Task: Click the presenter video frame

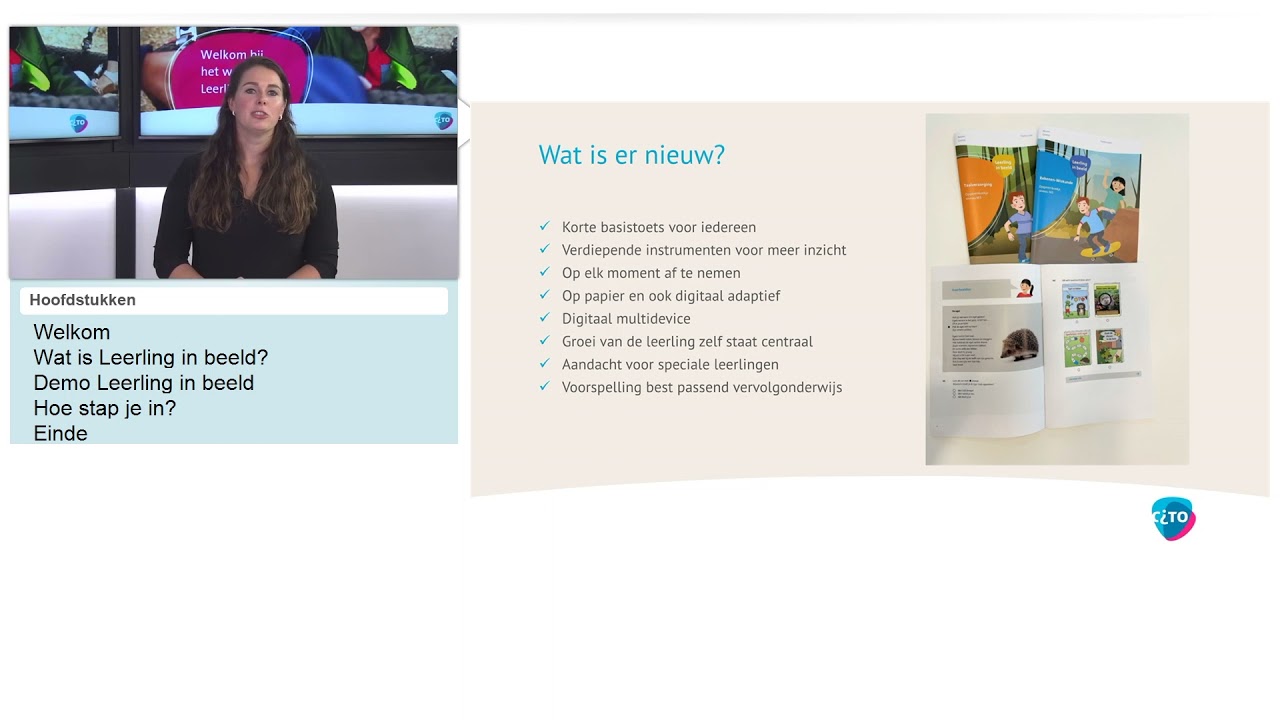Action: click(234, 153)
